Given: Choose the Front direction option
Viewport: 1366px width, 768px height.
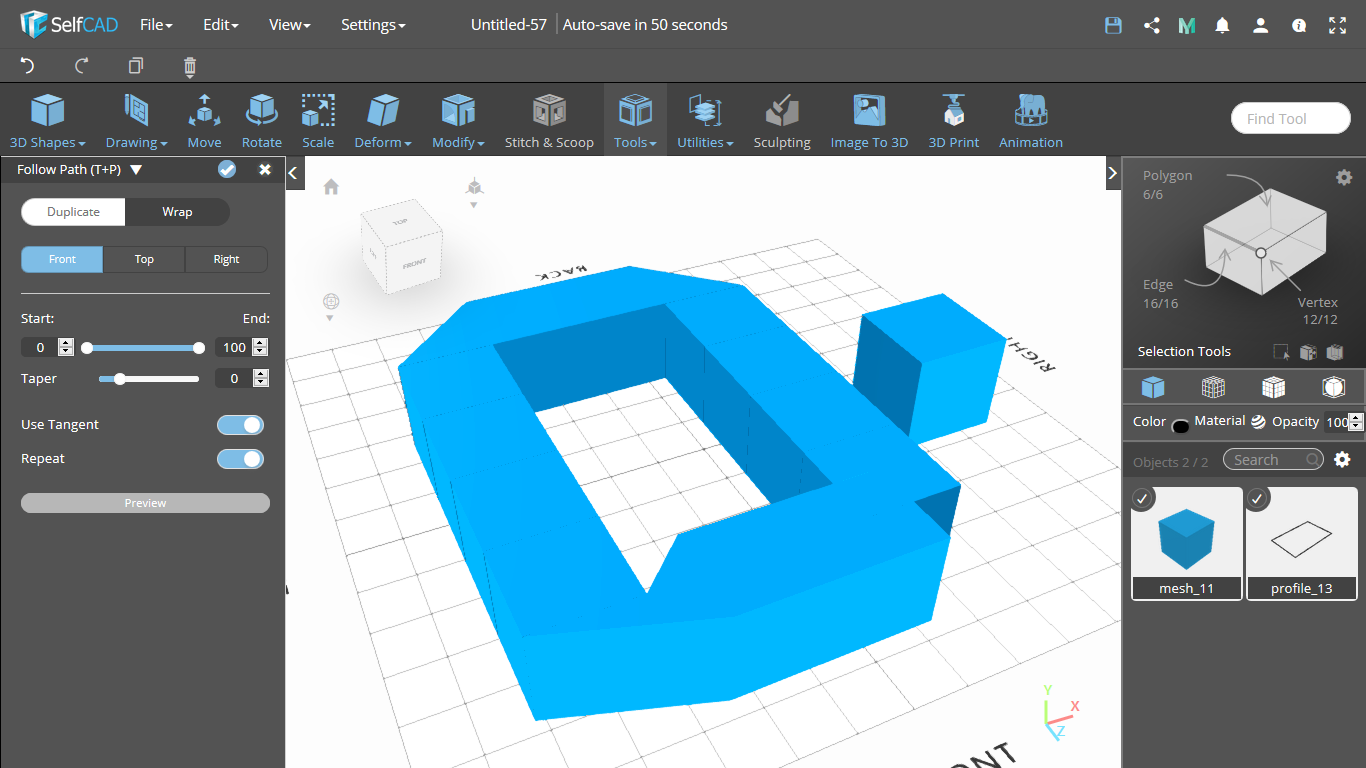Looking at the screenshot, I should 62,259.
